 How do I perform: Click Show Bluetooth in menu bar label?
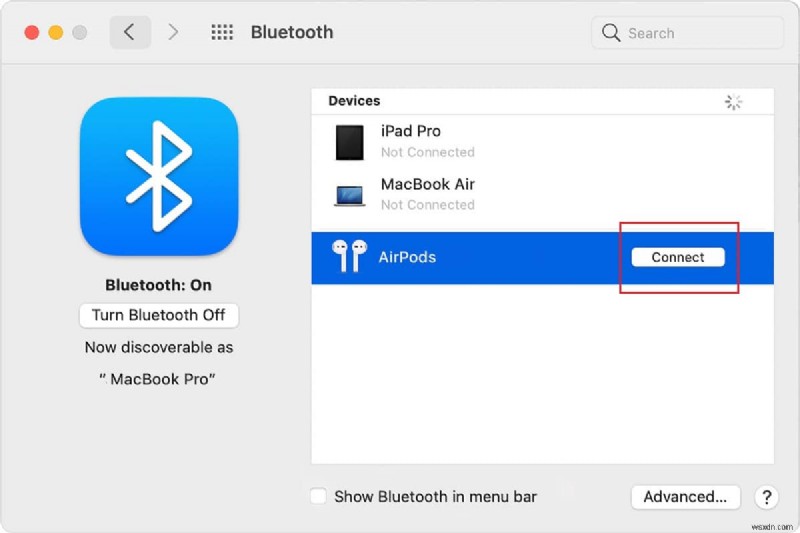[435, 497]
